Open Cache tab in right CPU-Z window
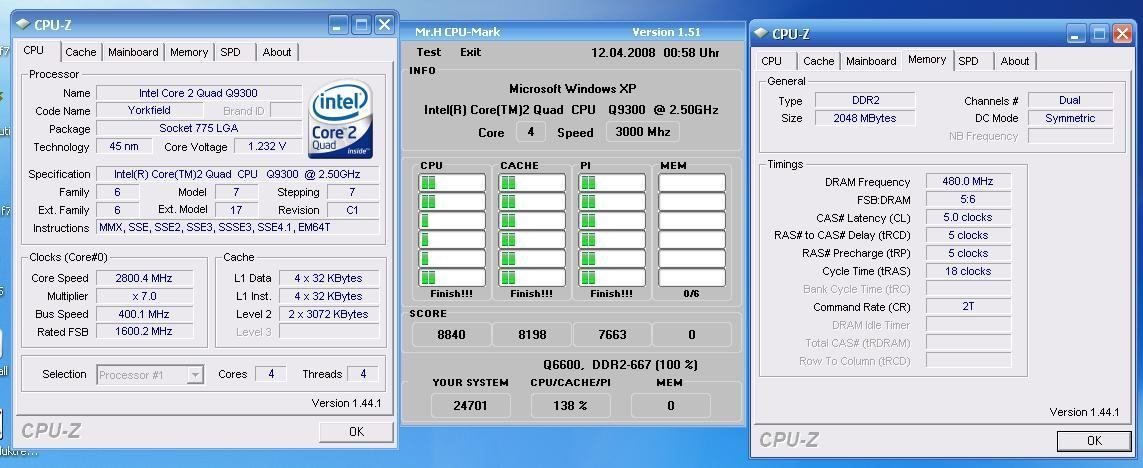Image resolution: width=1143 pixels, height=468 pixels. tap(819, 61)
